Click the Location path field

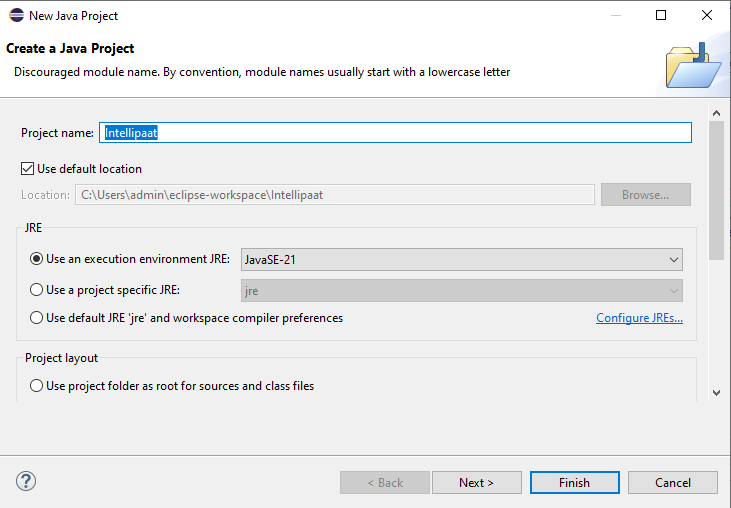pyautogui.click(x=335, y=194)
